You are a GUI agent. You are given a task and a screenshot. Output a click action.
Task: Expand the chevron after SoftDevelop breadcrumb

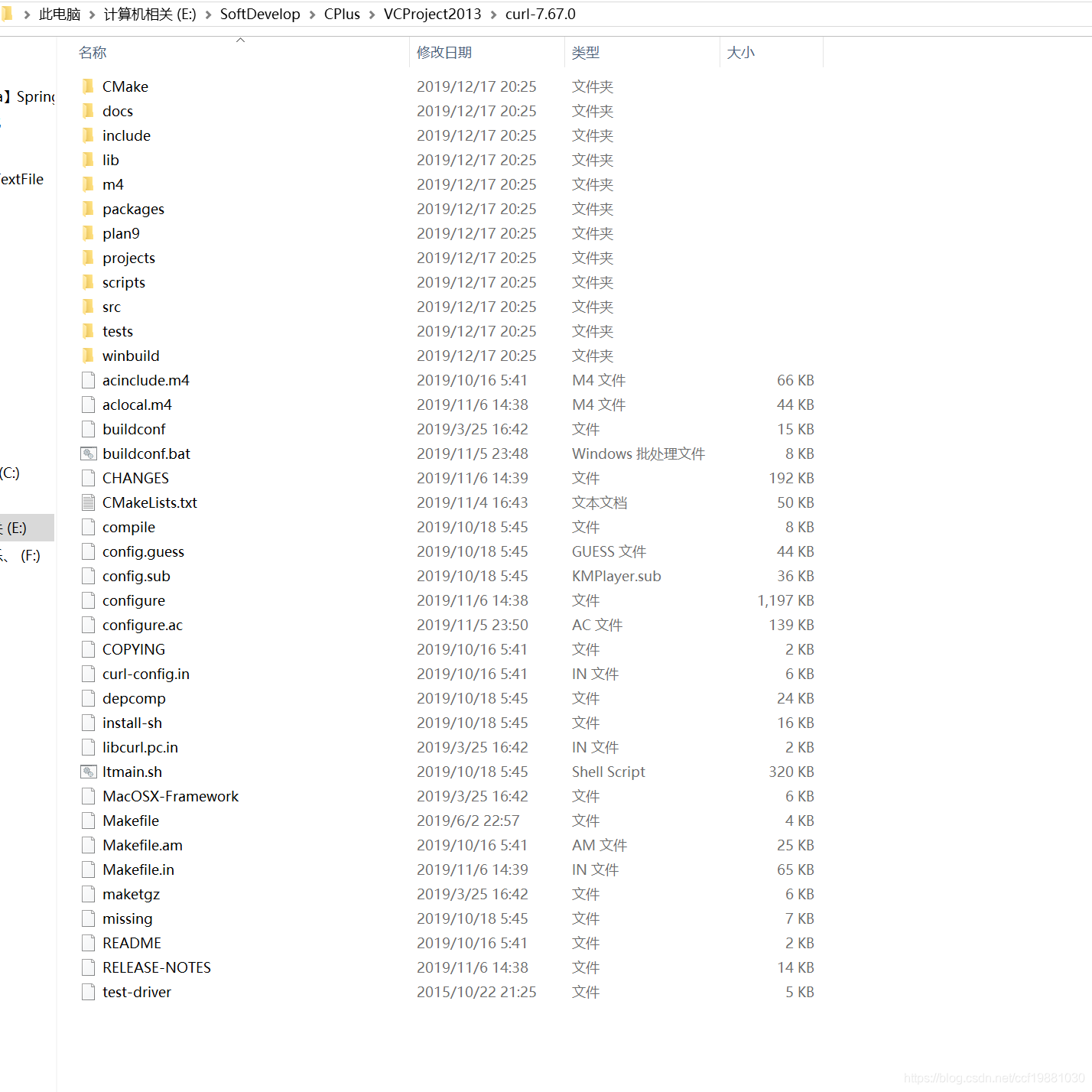click(x=312, y=15)
